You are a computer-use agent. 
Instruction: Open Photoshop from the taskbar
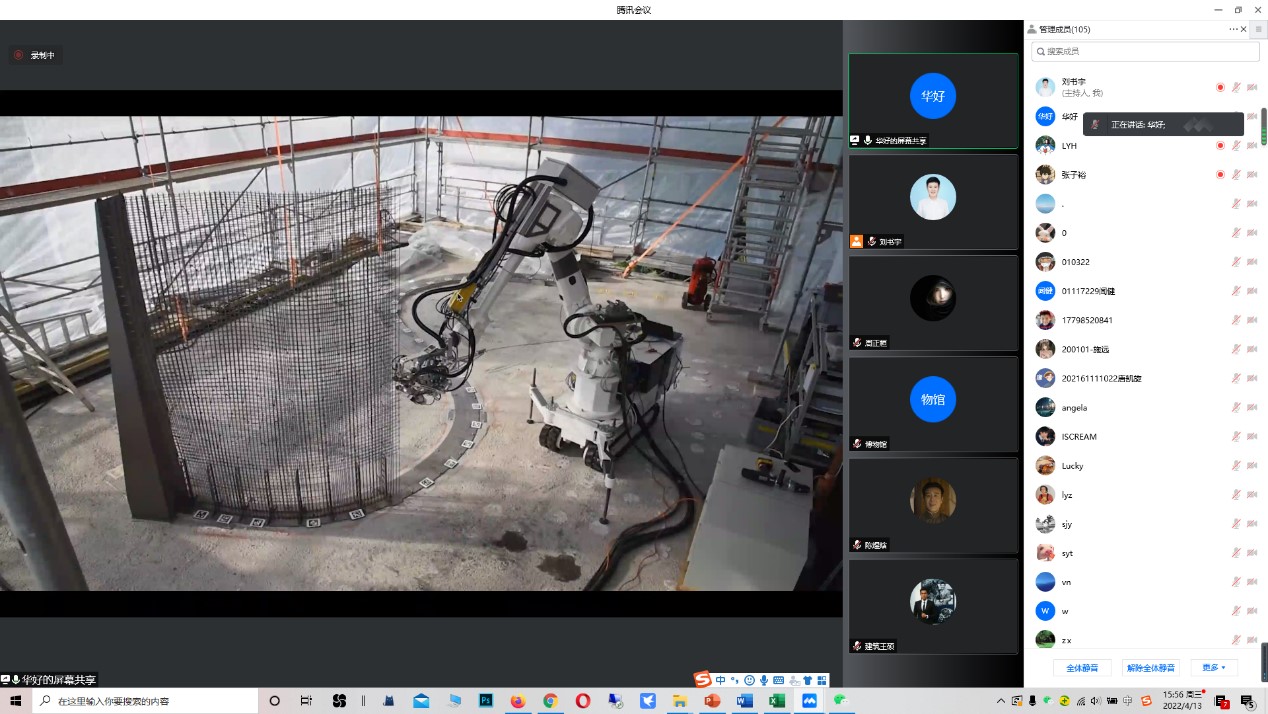tap(486, 701)
